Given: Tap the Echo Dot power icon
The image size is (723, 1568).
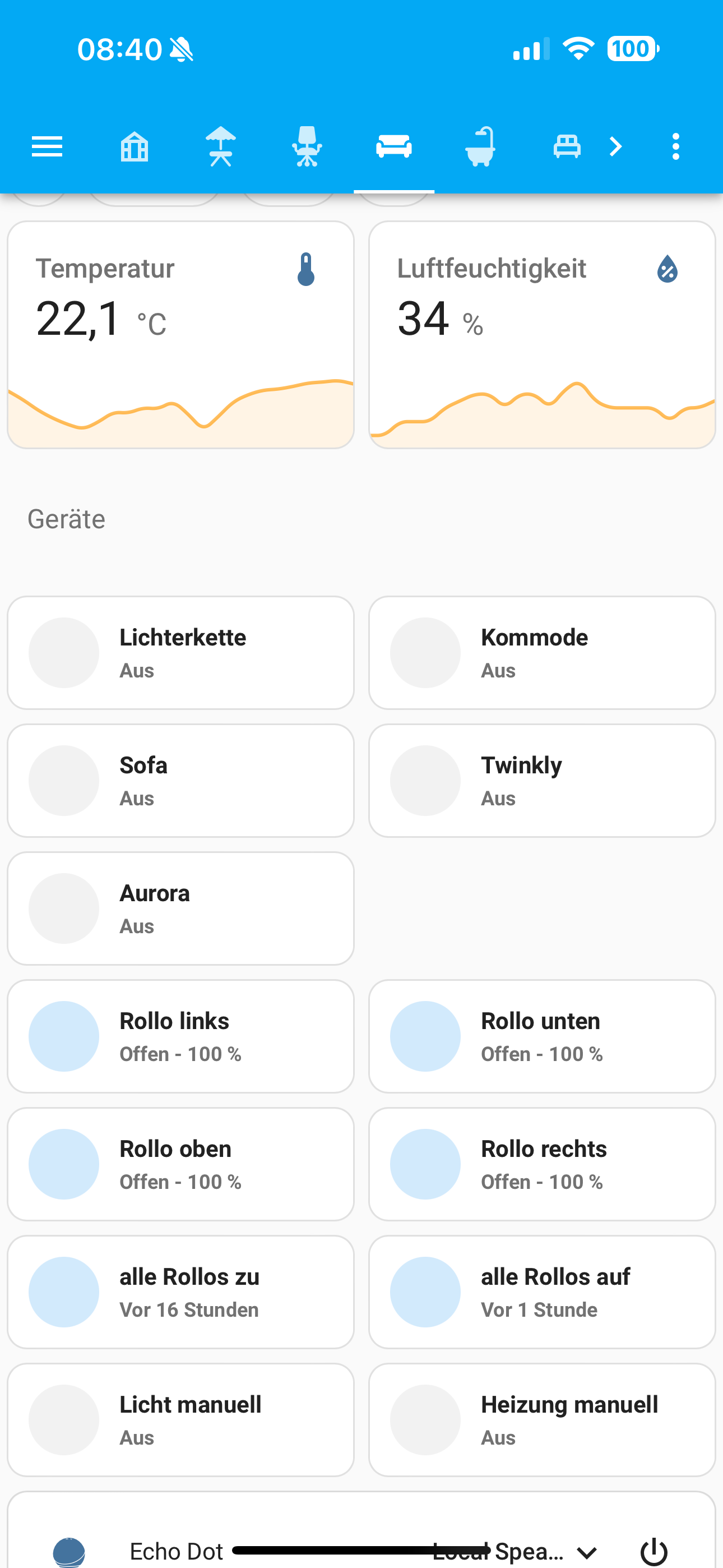Looking at the screenshot, I should [654, 1551].
